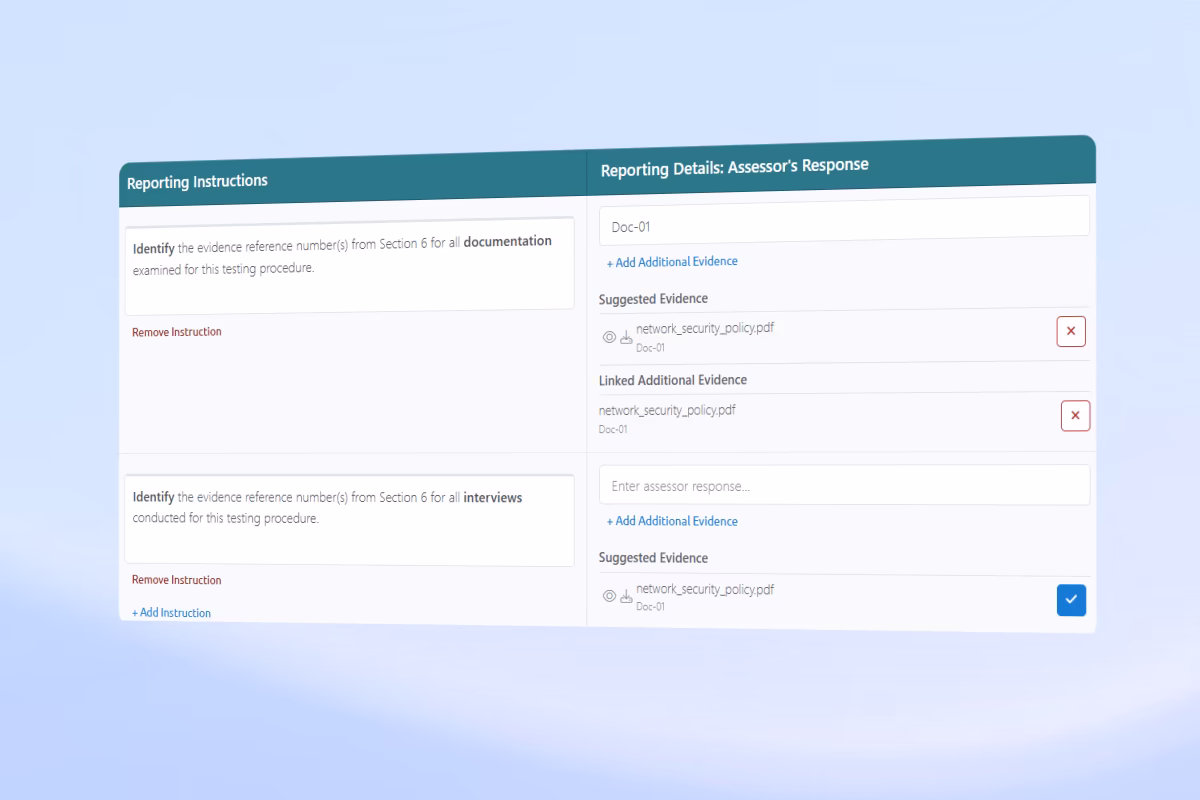Click the Doc-01 caption under Linked Additional Evidence file
The height and width of the screenshot is (800, 1200).
613,430
